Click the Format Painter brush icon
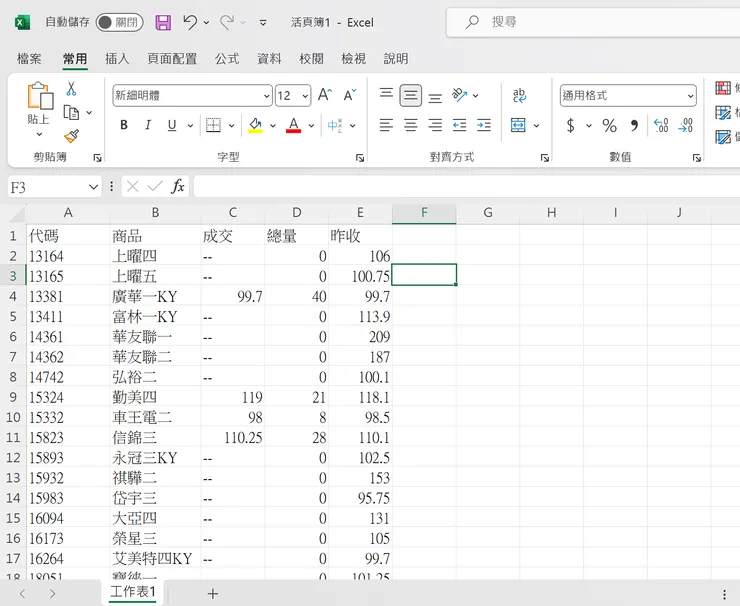The height and width of the screenshot is (606, 740). click(71, 136)
